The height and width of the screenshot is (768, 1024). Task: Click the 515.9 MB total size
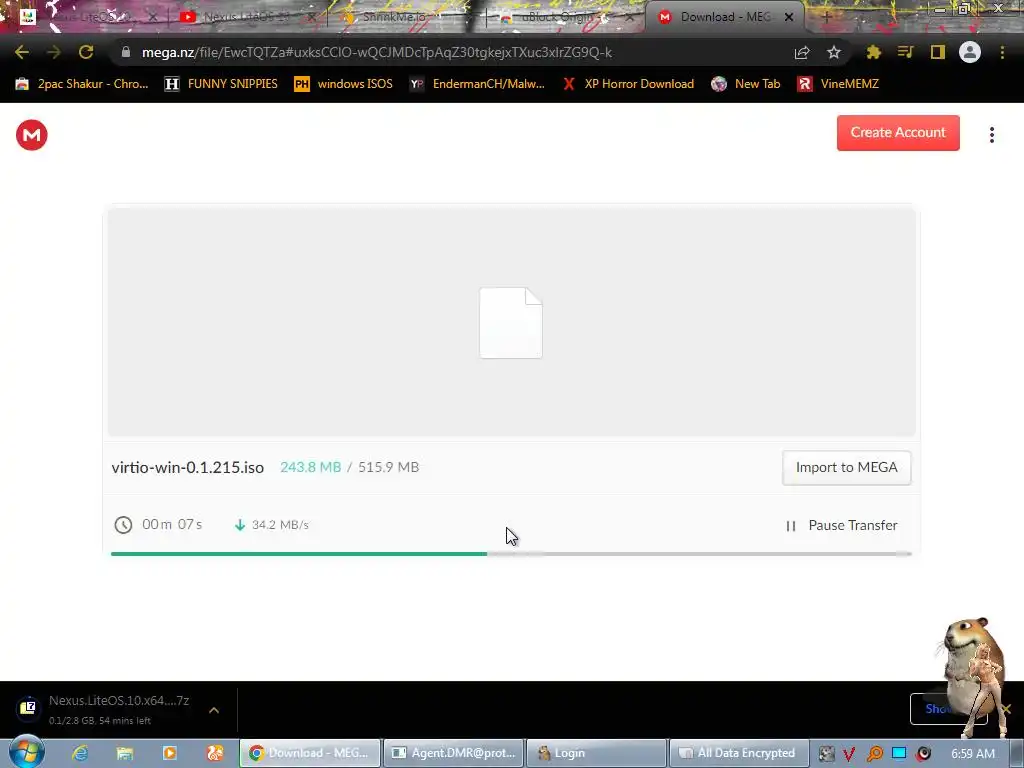pyautogui.click(x=389, y=468)
